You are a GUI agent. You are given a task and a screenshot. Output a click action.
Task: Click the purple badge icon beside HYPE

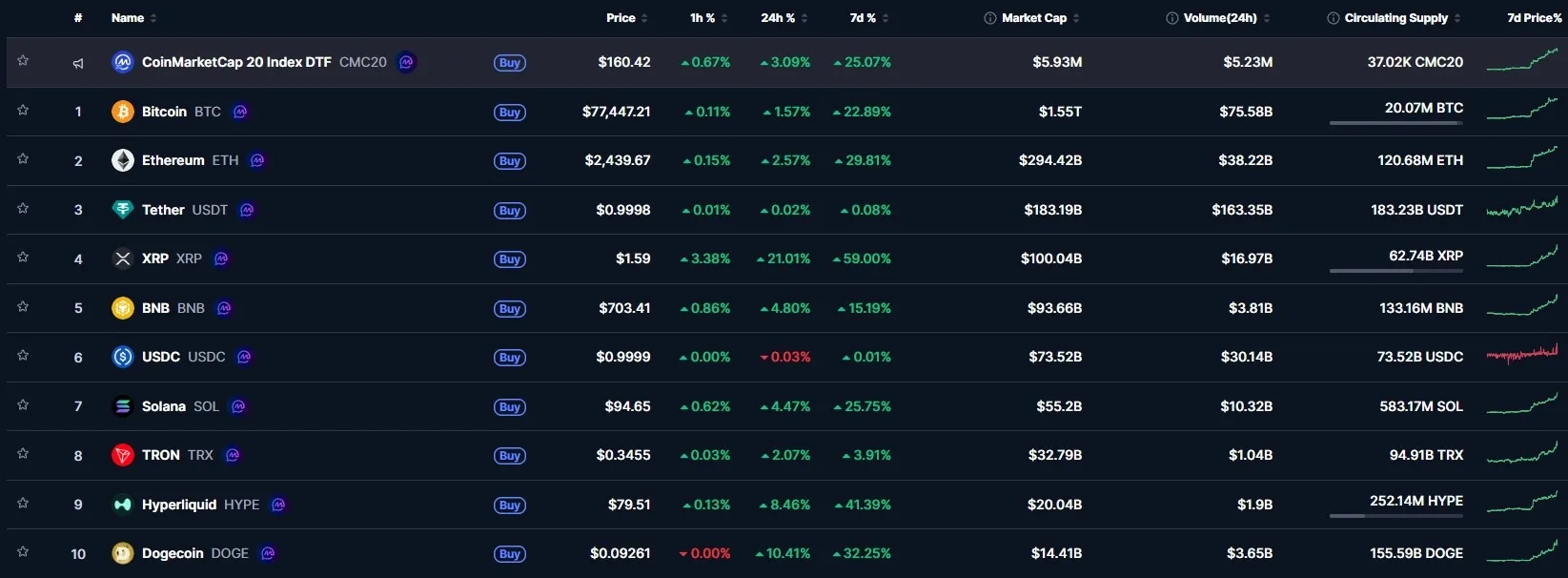coord(278,505)
